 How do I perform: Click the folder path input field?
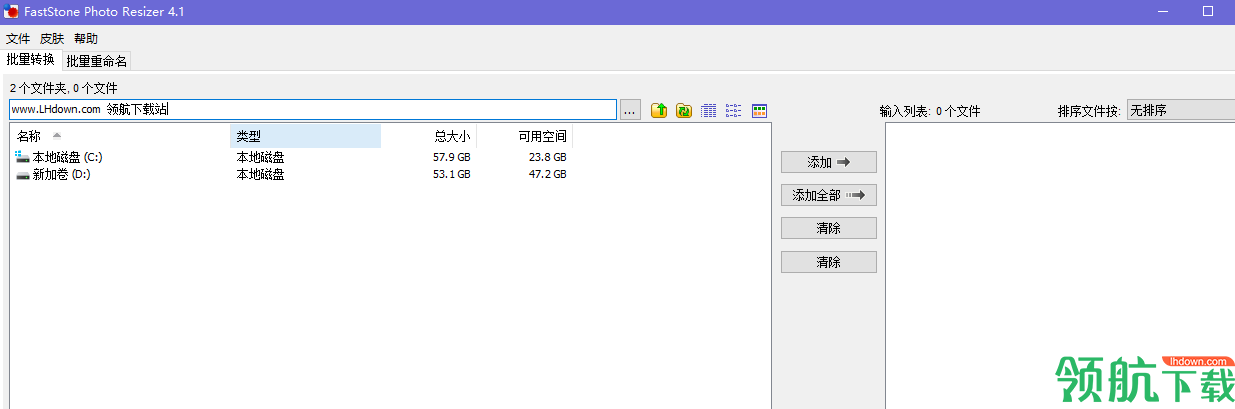coord(313,110)
